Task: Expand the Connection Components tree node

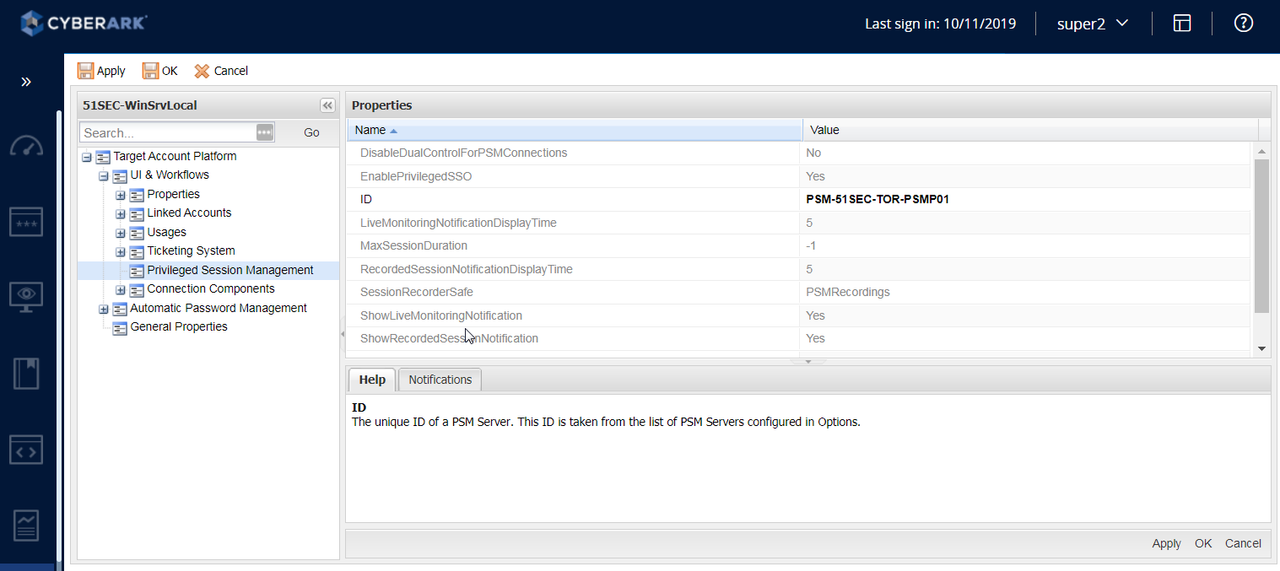Action: pos(121,290)
